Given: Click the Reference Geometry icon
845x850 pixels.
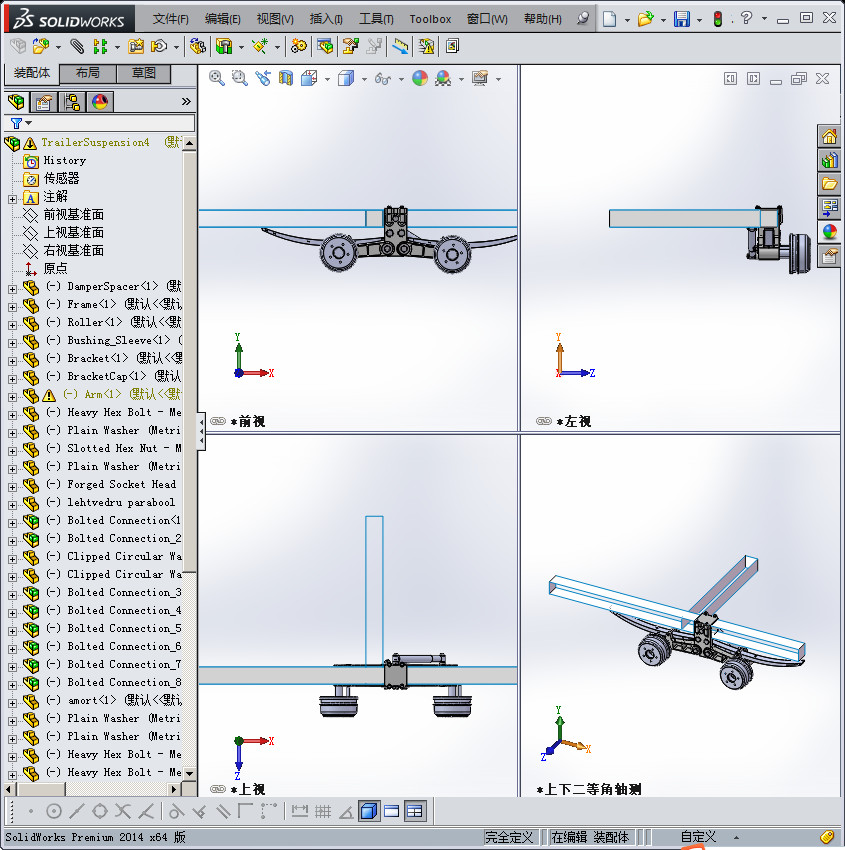Looking at the screenshot, I should (260, 47).
